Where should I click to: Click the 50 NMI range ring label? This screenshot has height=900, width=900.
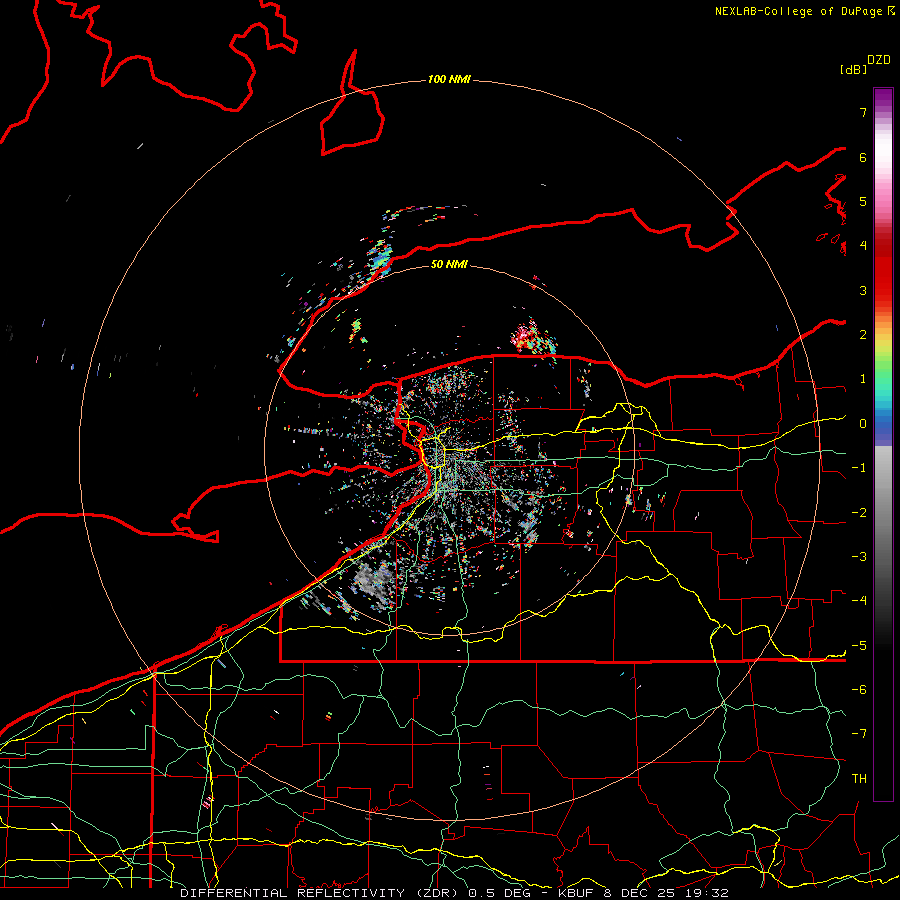click(449, 264)
